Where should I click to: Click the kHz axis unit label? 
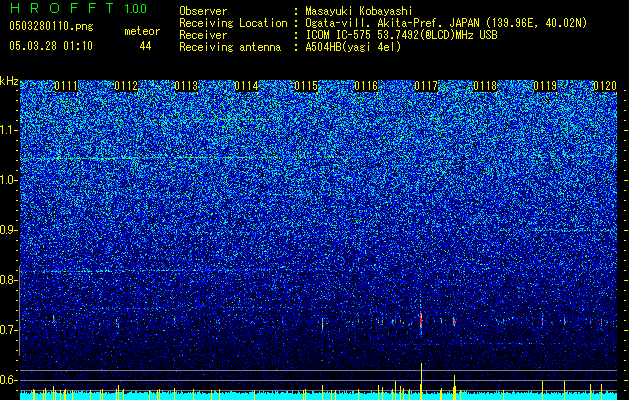tap(9, 81)
